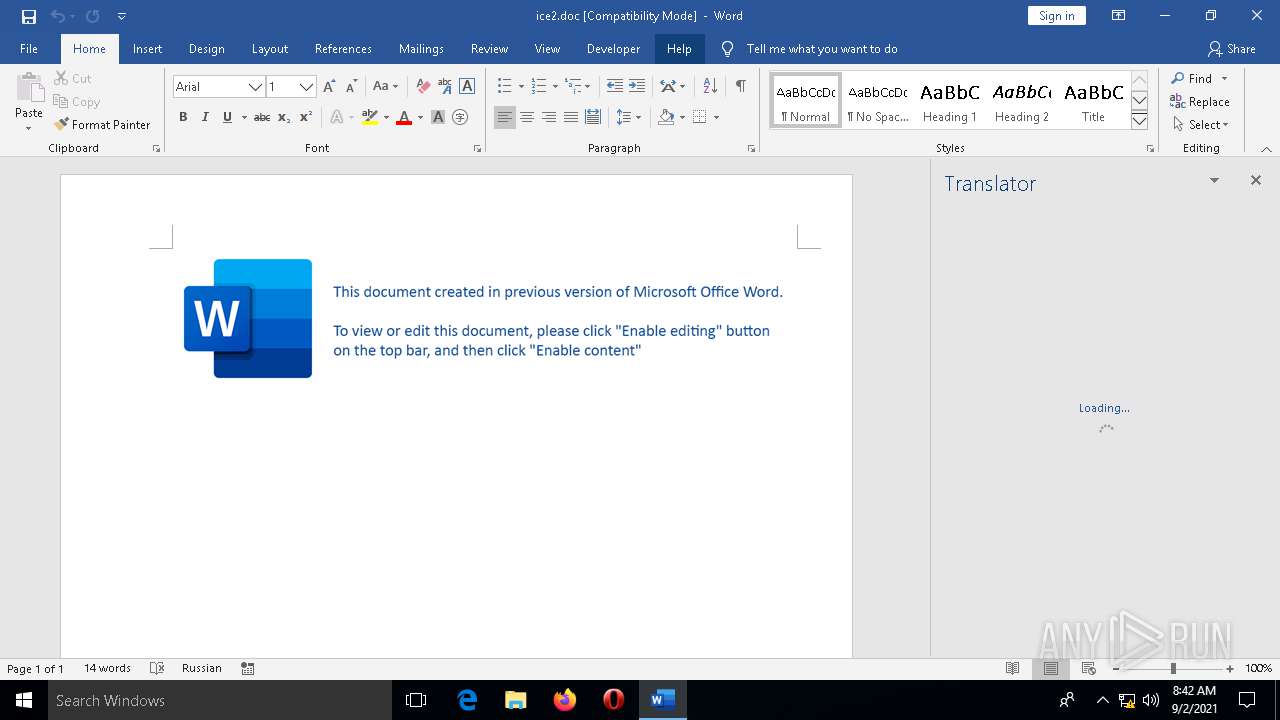
Task: Click Decrease Font Size icon
Action: (351, 87)
